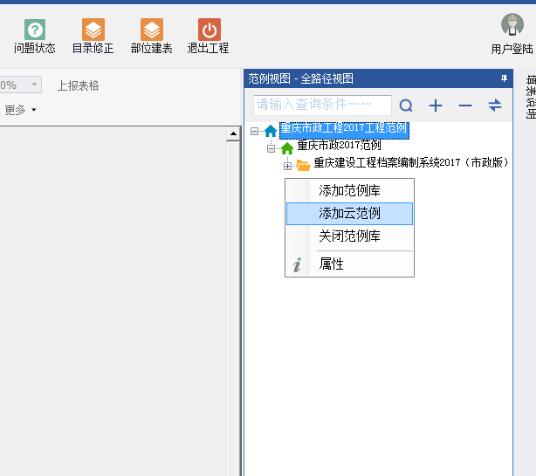Click the 目录修正 toolbar icon

coord(93,29)
